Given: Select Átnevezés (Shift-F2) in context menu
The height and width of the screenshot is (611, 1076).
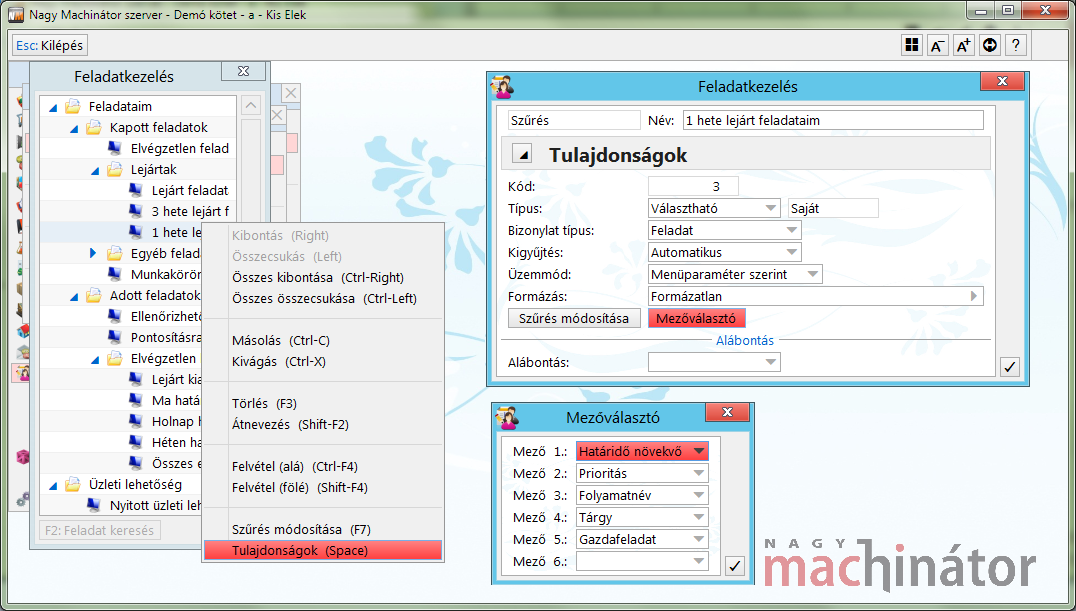Looking at the screenshot, I should (x=323, y=424).
